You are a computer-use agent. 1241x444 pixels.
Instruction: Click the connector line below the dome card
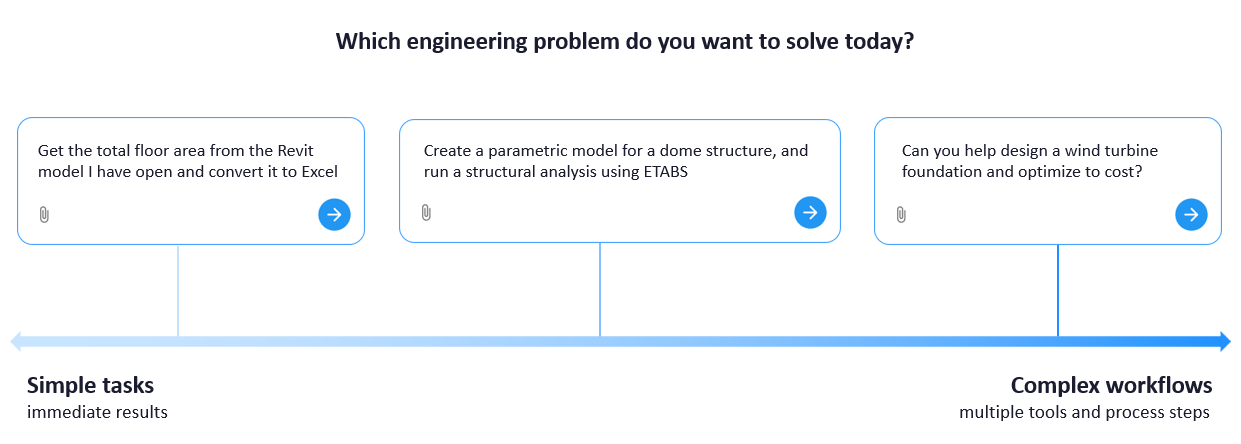click(x=600, y=289)
